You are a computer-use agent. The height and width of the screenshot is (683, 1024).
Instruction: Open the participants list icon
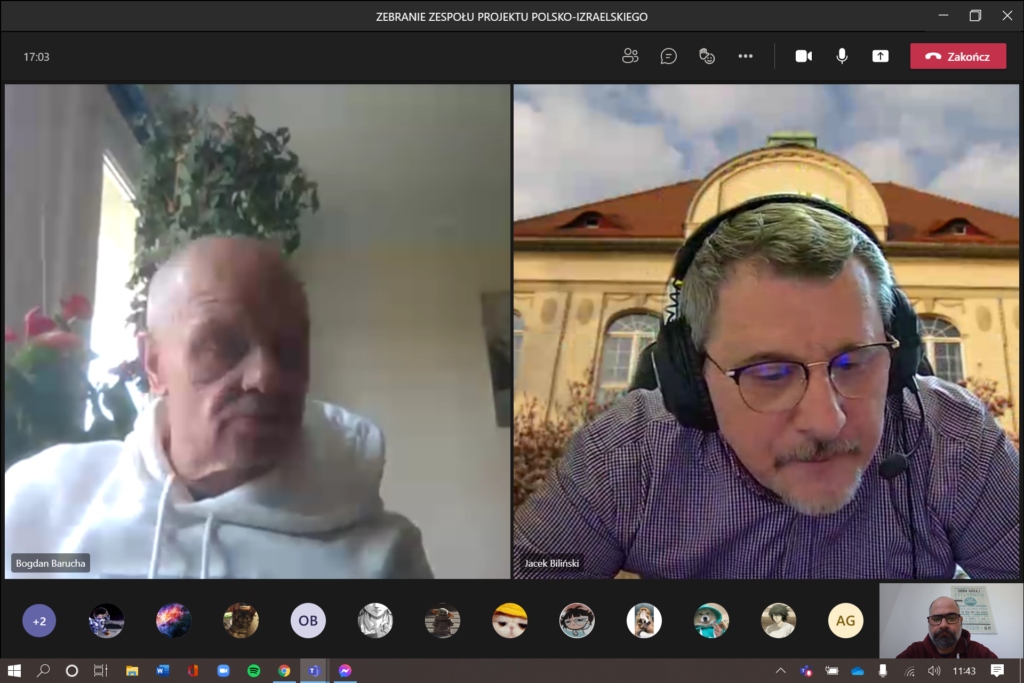pos(630,56)
